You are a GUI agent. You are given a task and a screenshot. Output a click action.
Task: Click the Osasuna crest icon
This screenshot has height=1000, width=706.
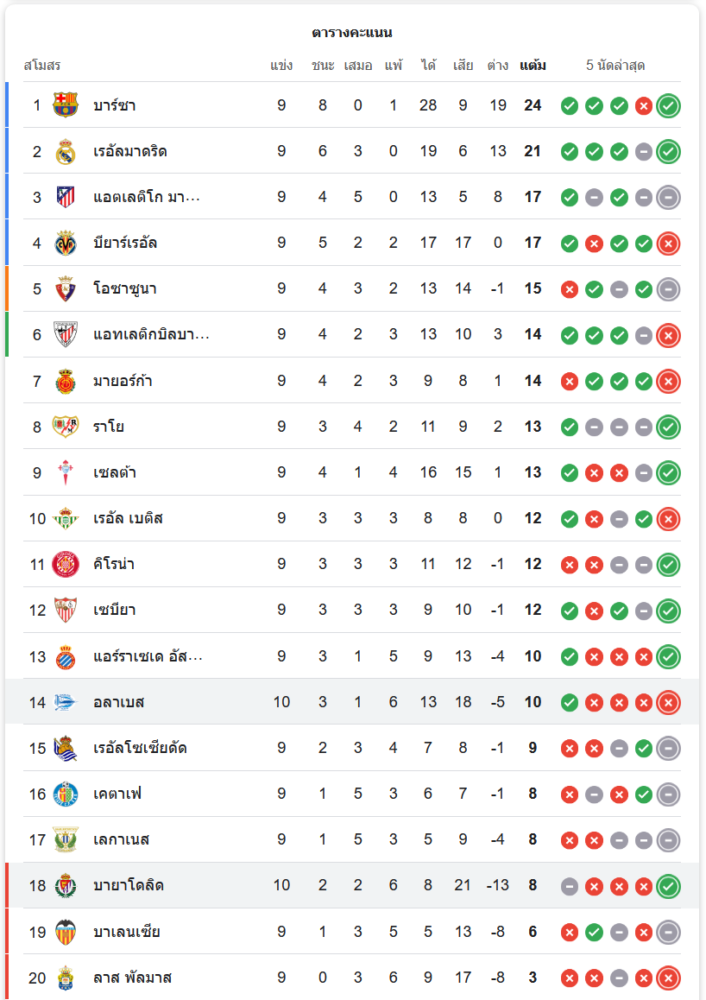point(66,289)
